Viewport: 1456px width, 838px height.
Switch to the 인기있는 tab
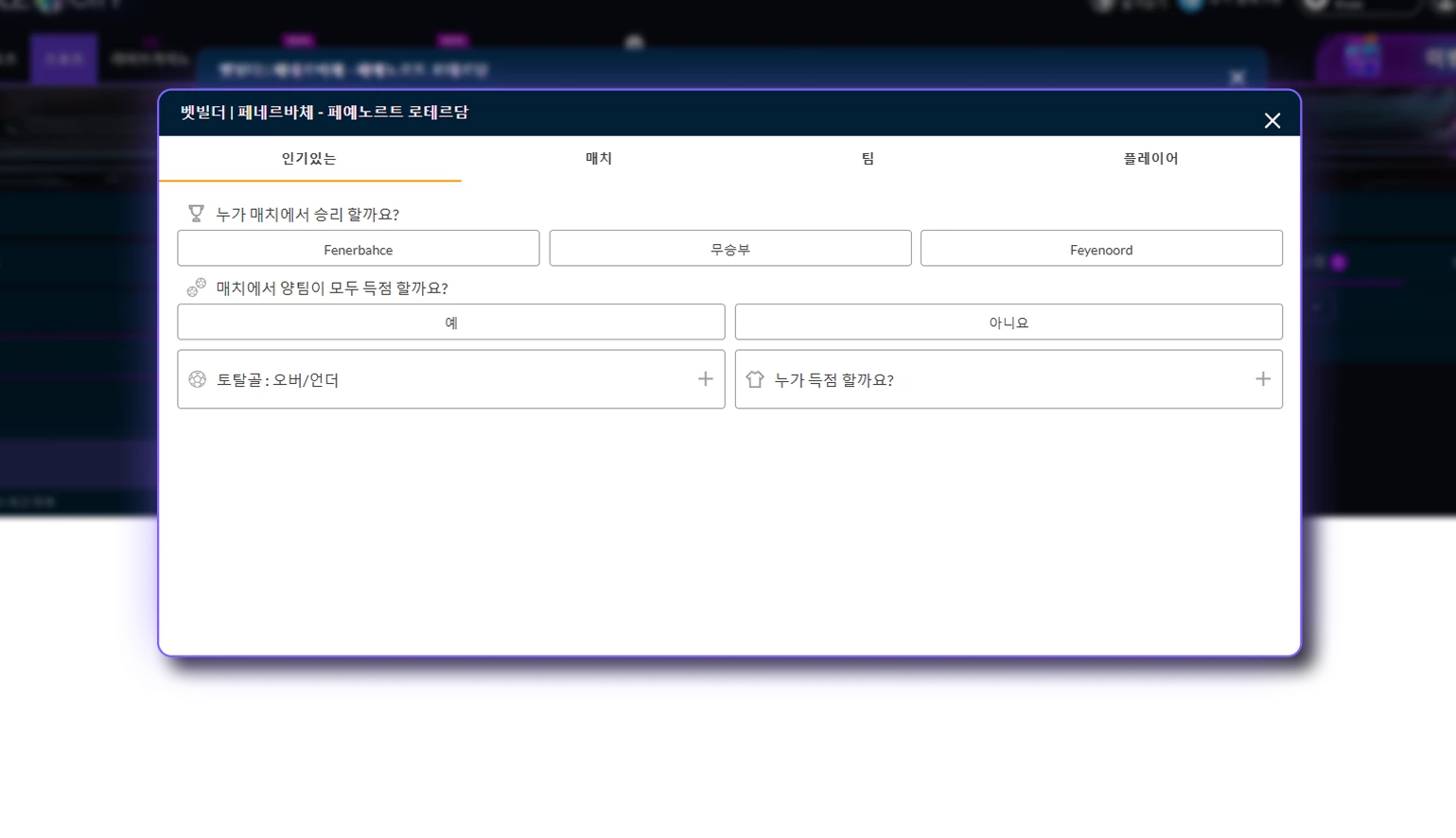(x=309, y=158)
